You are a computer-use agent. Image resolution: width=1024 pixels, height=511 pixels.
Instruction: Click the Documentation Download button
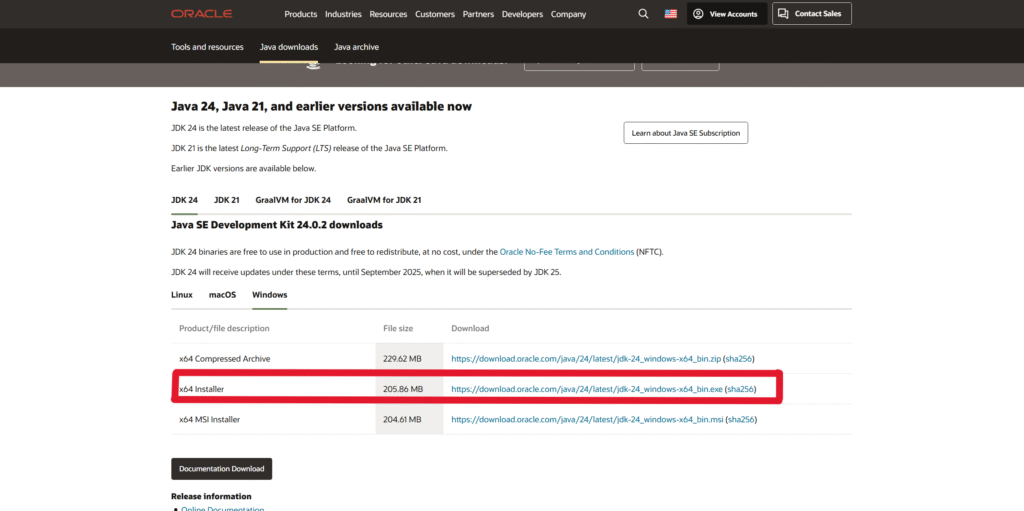[x=221, y=469]
